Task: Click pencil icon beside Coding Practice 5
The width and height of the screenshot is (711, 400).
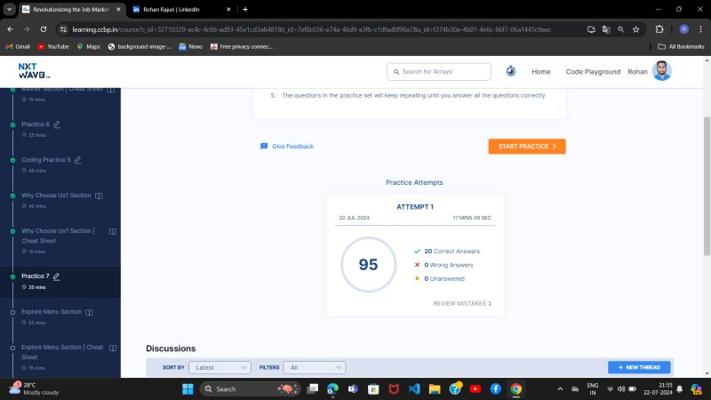Action: coord(78,160)
